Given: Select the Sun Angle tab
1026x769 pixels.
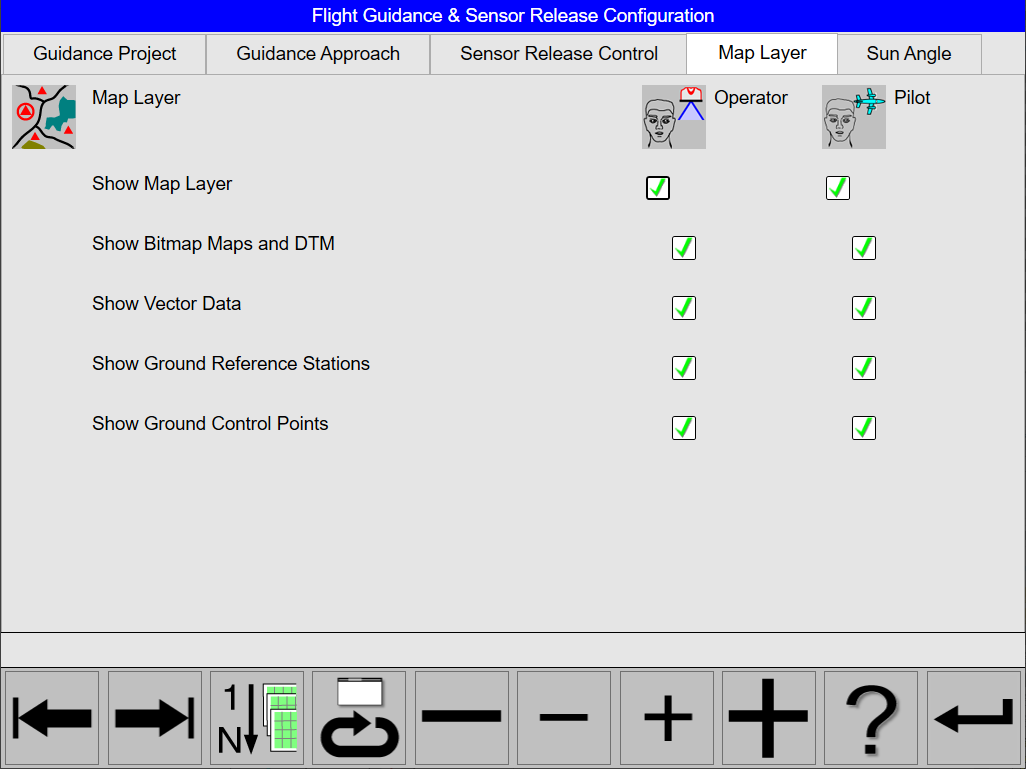Looking at the screenshot, I should (908, 54).
